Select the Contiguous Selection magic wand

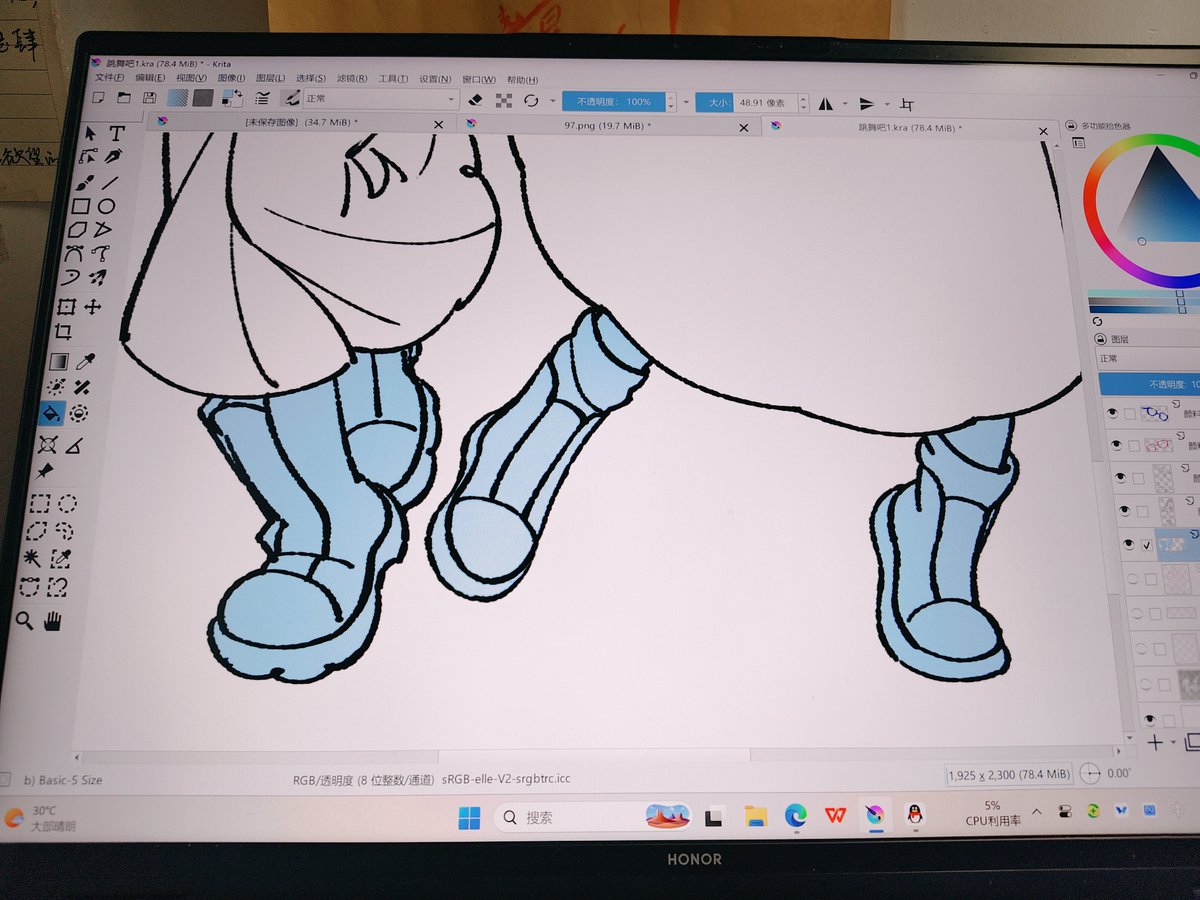(x=33, y=558)
